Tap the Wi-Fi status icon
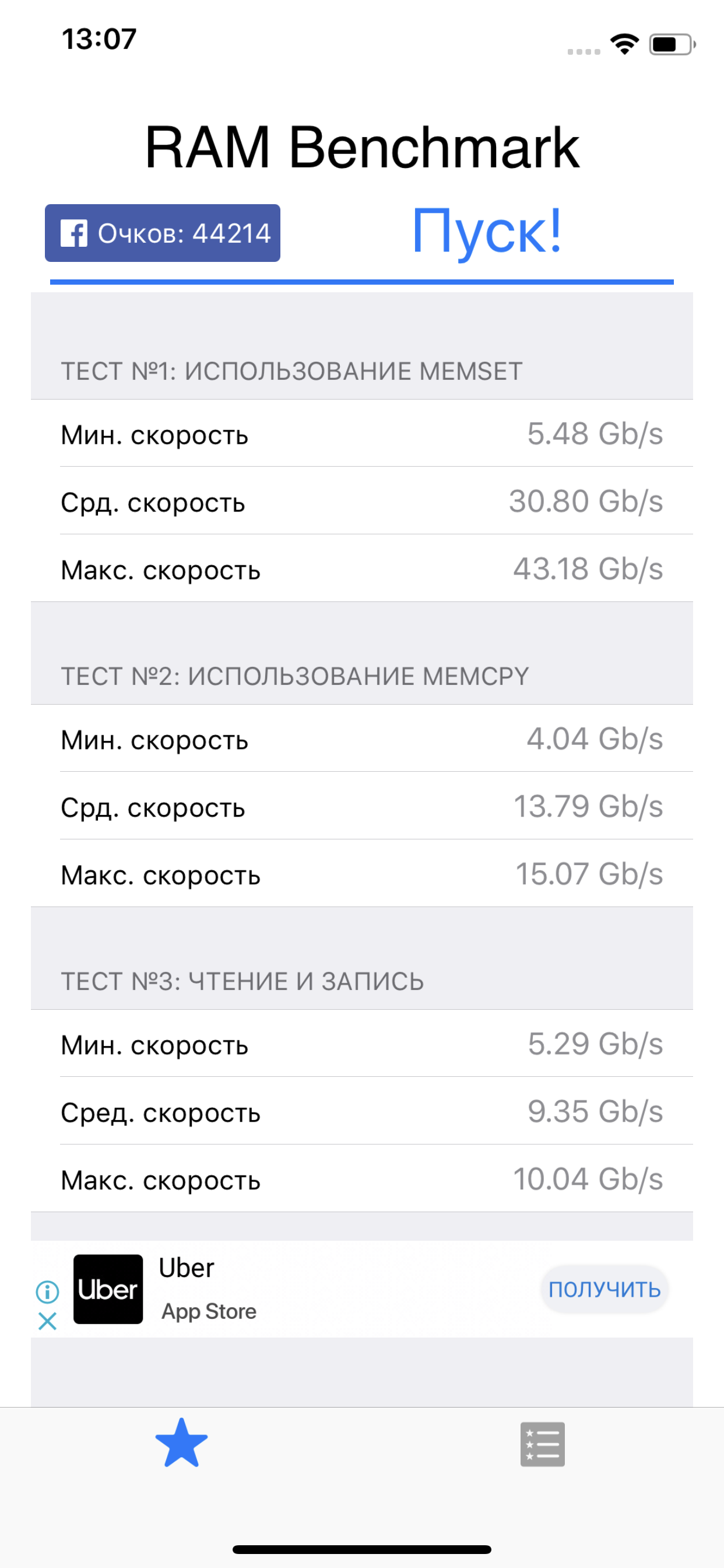This screenshot has height=1568, width=724. [x=625, y=44]
